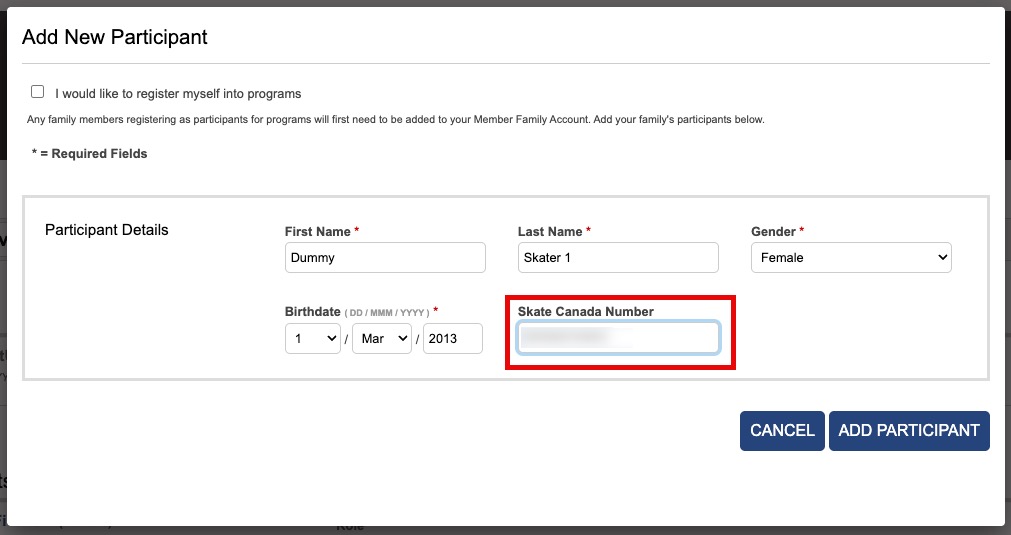Focus the First Name input containing Dummy

[385, 258]
